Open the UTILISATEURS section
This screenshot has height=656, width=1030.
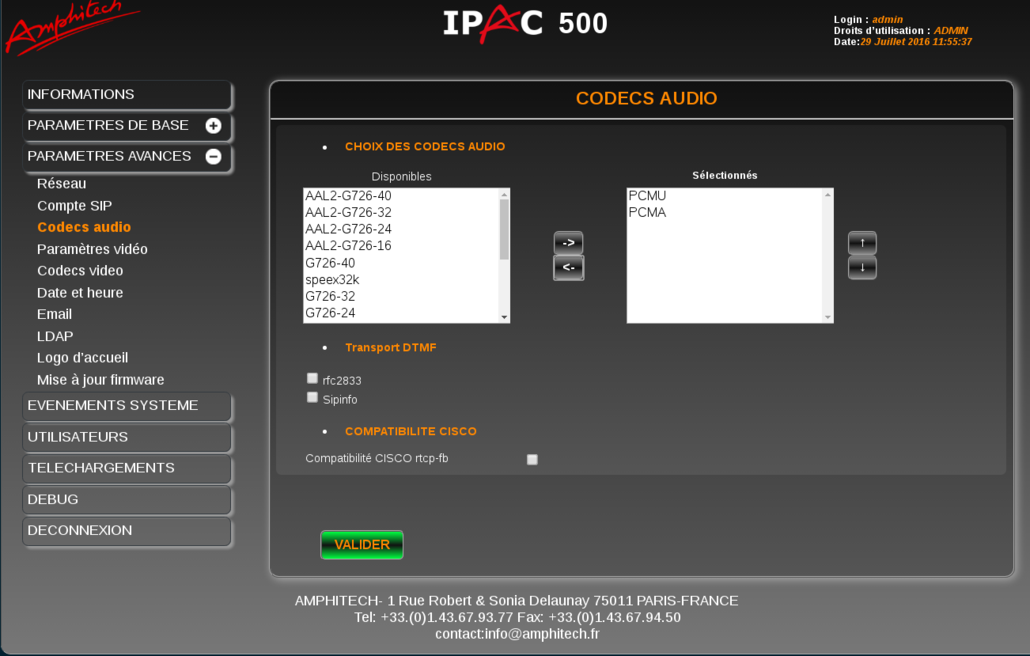coord(127,437)
